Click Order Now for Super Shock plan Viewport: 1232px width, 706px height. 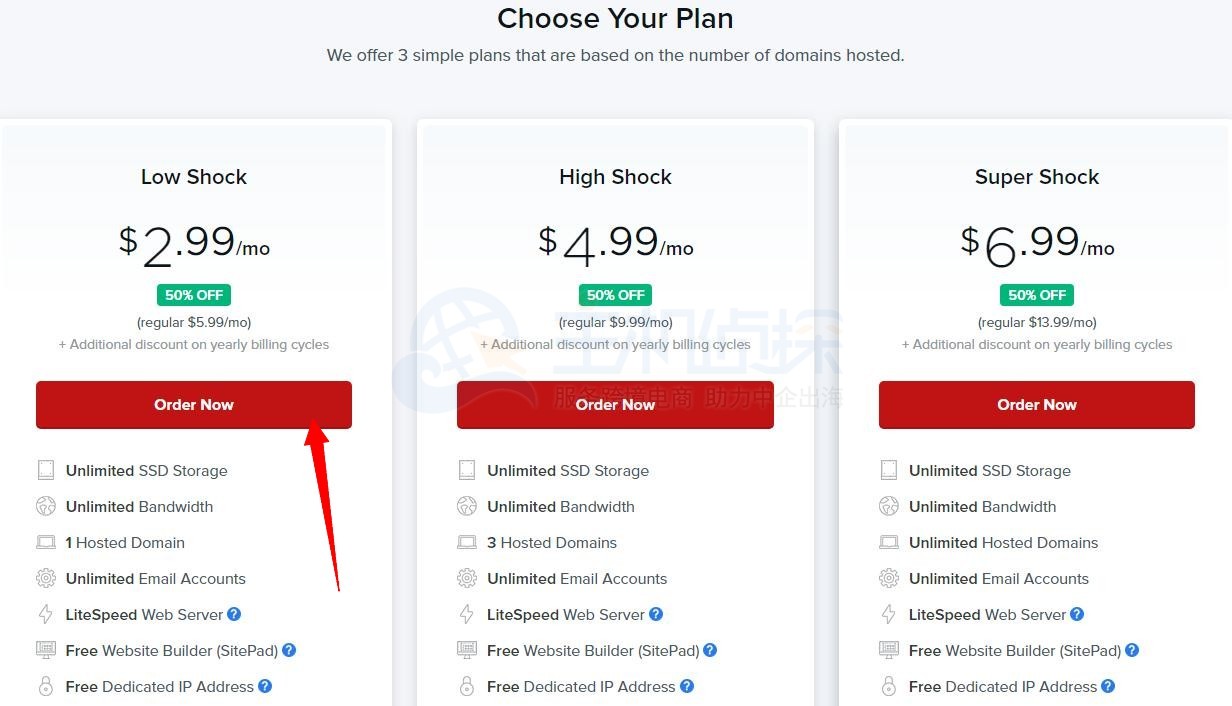click(x=1036, y=405)
